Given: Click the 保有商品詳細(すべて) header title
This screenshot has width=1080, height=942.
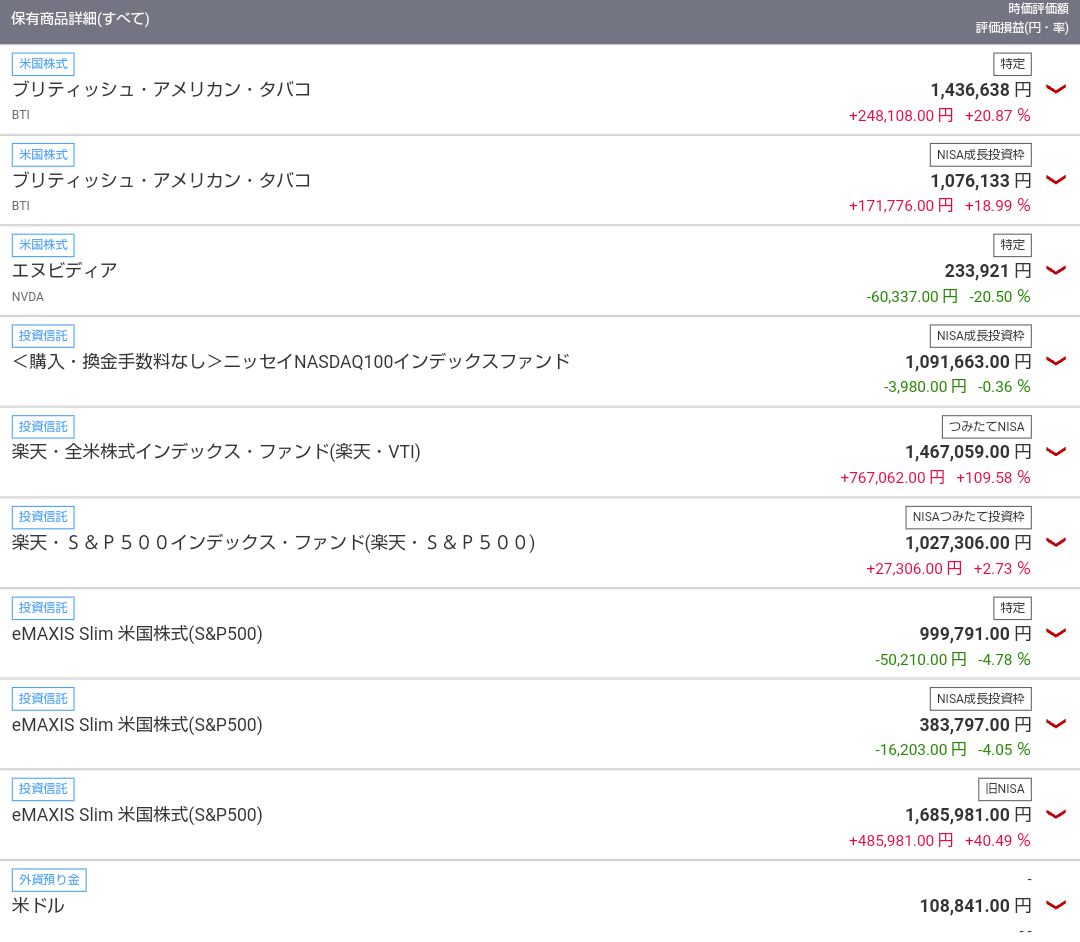Looking at the screenshot, I should [80, 19].
